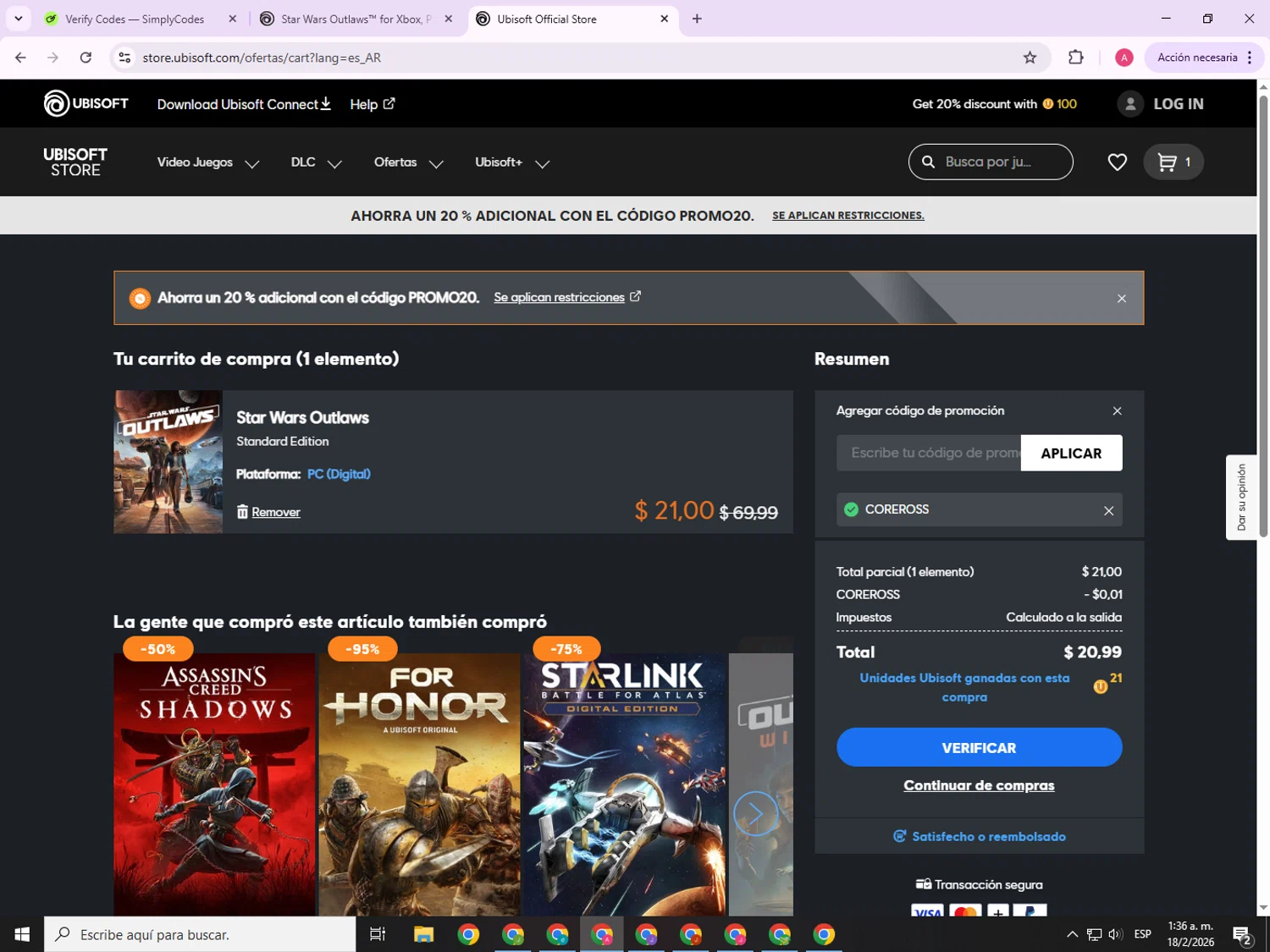The width and height of the screenshot is (1270, 952).
Task: Click the APLICAR button
Action: pos(1071,453)
